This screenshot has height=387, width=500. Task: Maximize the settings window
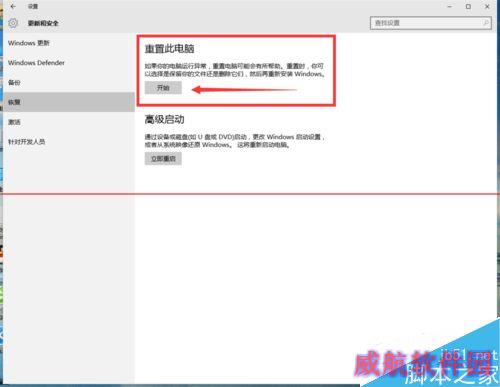click(468, 6)
